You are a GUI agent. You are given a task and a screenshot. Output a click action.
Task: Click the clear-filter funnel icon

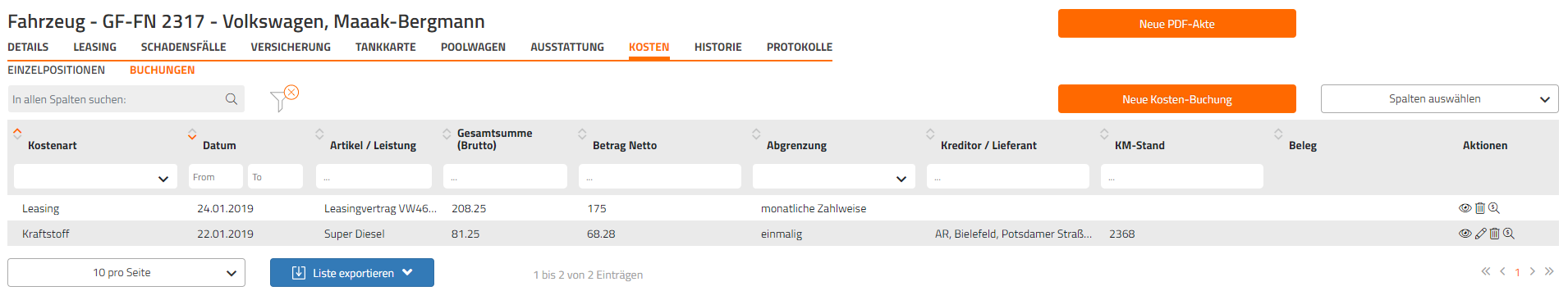click(284, 98)
